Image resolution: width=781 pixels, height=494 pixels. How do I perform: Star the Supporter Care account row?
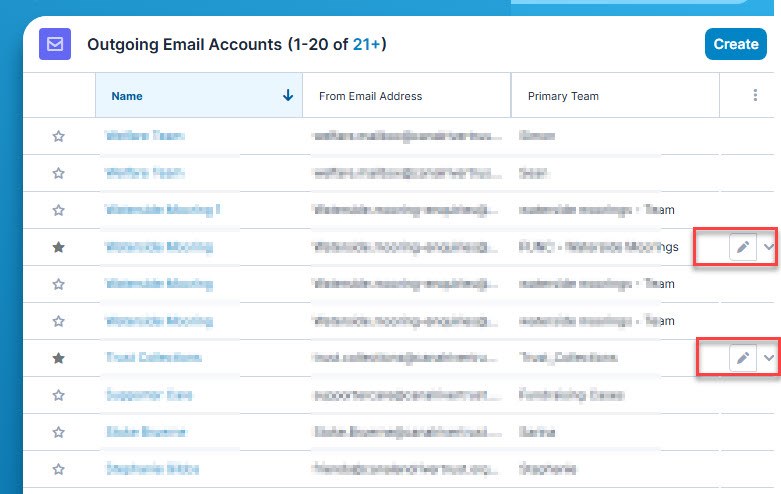(x=58, y=395)
